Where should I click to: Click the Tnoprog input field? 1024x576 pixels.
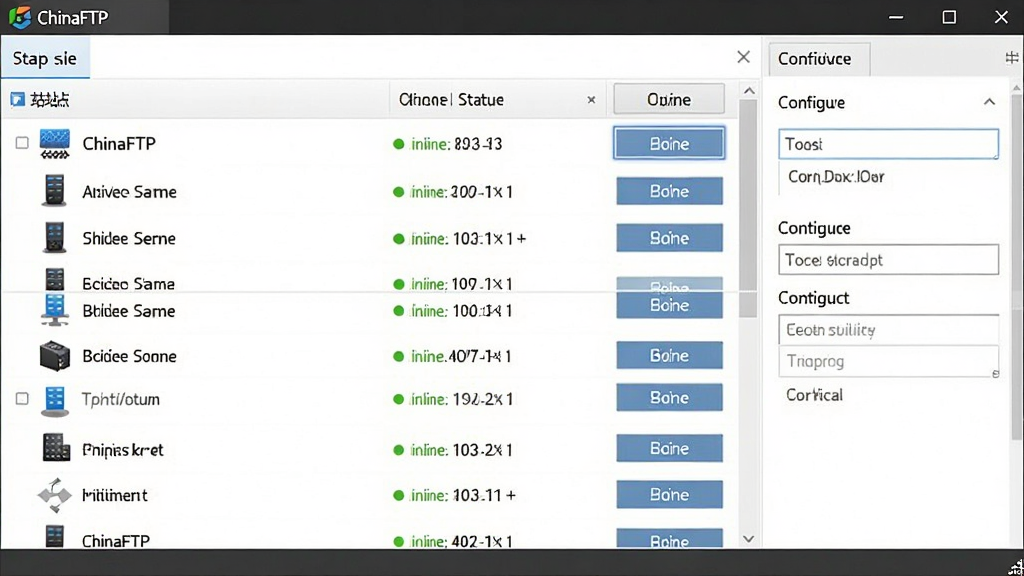click(888, 361)
